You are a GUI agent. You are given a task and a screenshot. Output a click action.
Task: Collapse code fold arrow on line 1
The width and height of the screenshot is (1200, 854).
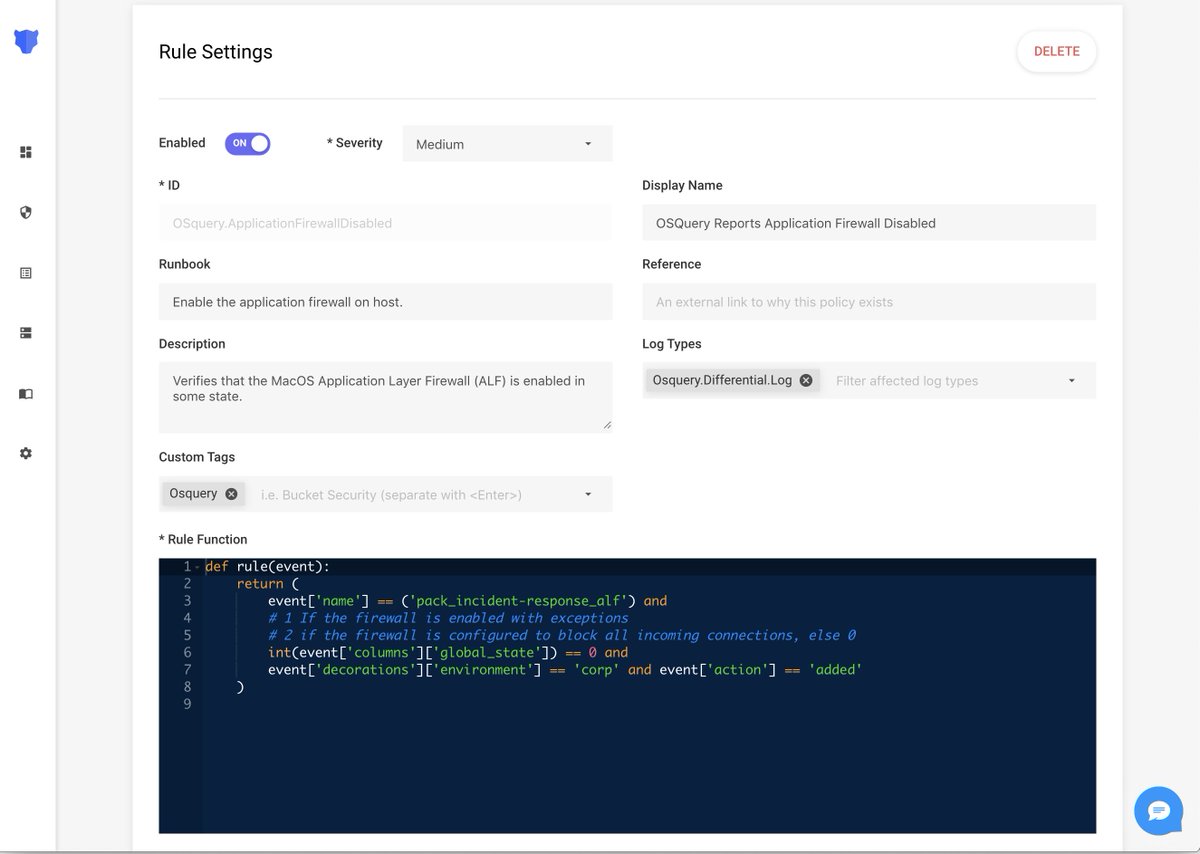coord(197,567)
